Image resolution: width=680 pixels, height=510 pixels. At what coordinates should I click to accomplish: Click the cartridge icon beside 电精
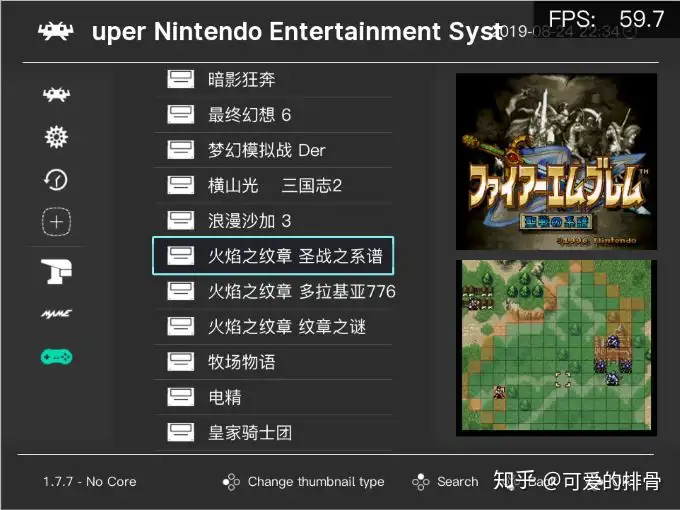tap(181, 397)
